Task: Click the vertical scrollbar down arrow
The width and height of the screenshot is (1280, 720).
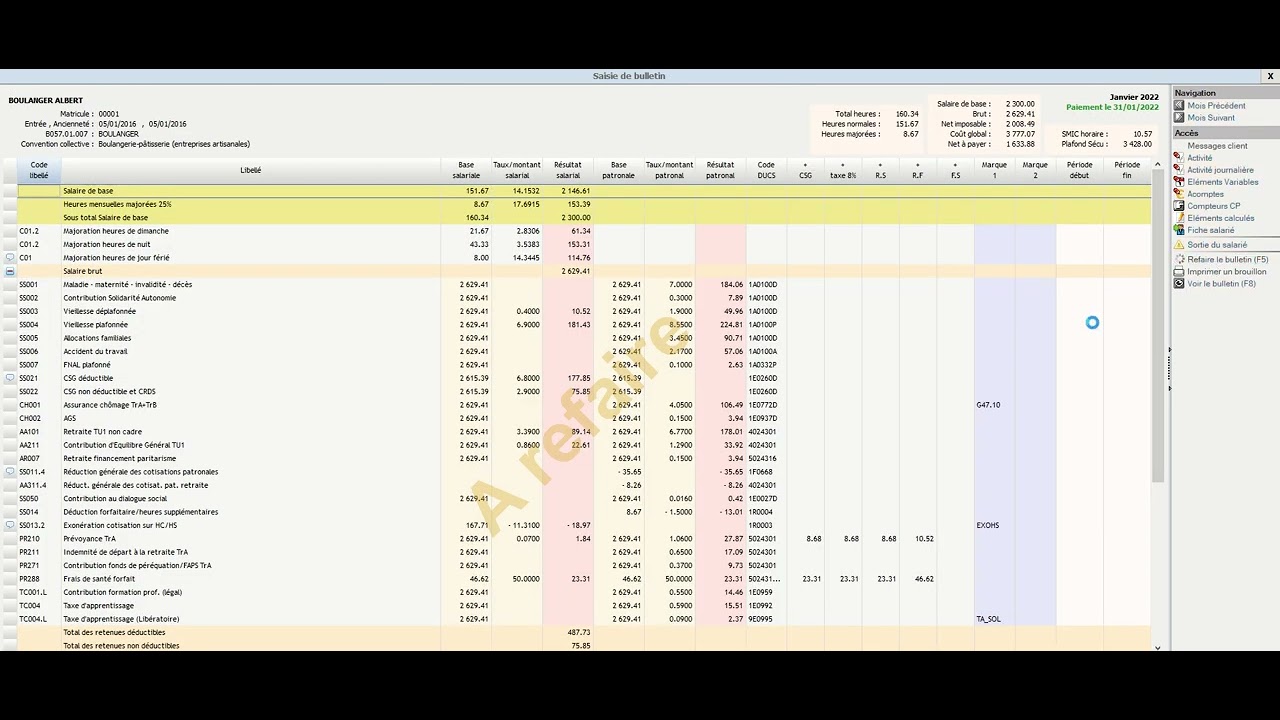Action: coord(1158,648)
